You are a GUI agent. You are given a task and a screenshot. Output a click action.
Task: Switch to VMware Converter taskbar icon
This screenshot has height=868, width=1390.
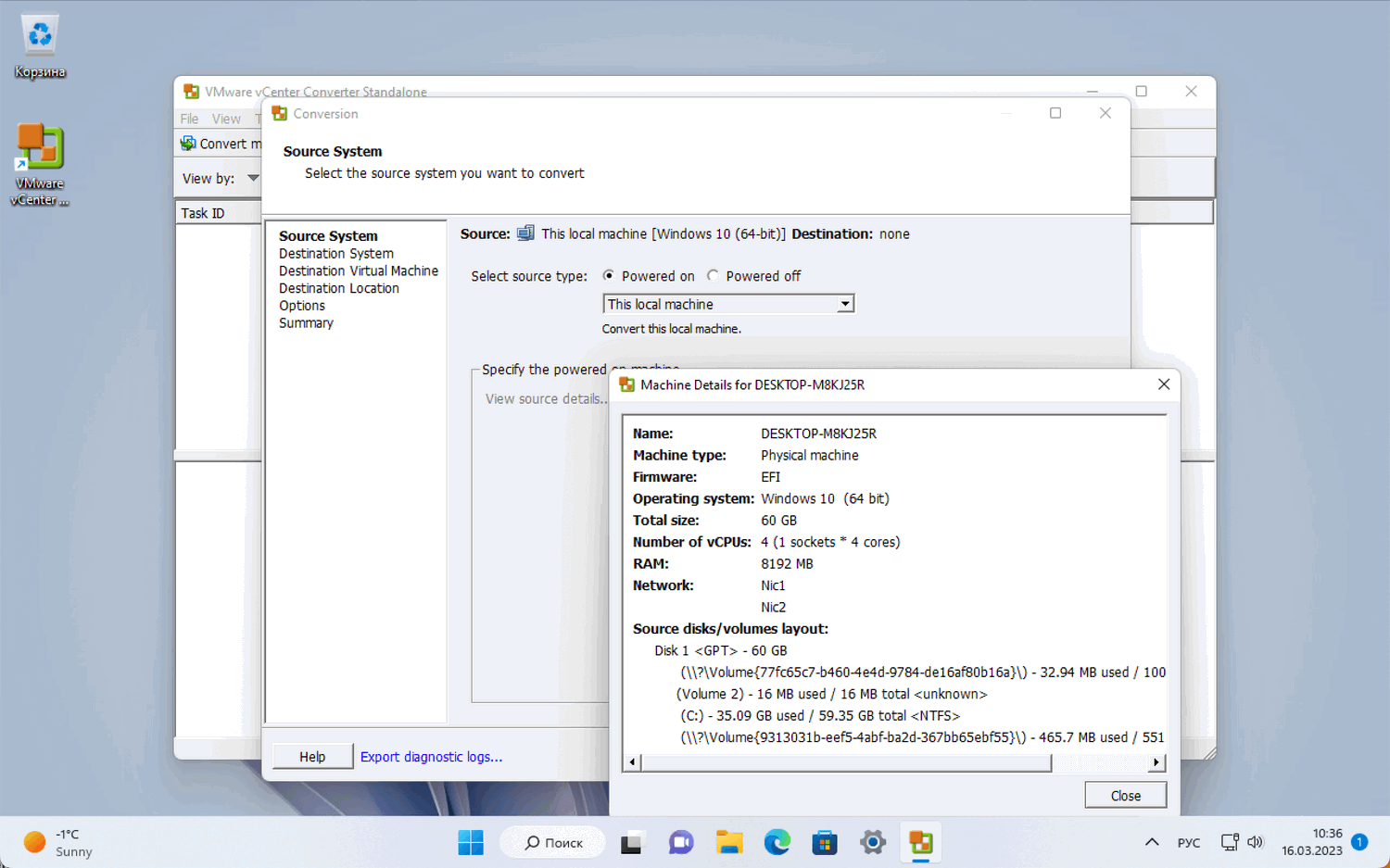click(921, 843)
